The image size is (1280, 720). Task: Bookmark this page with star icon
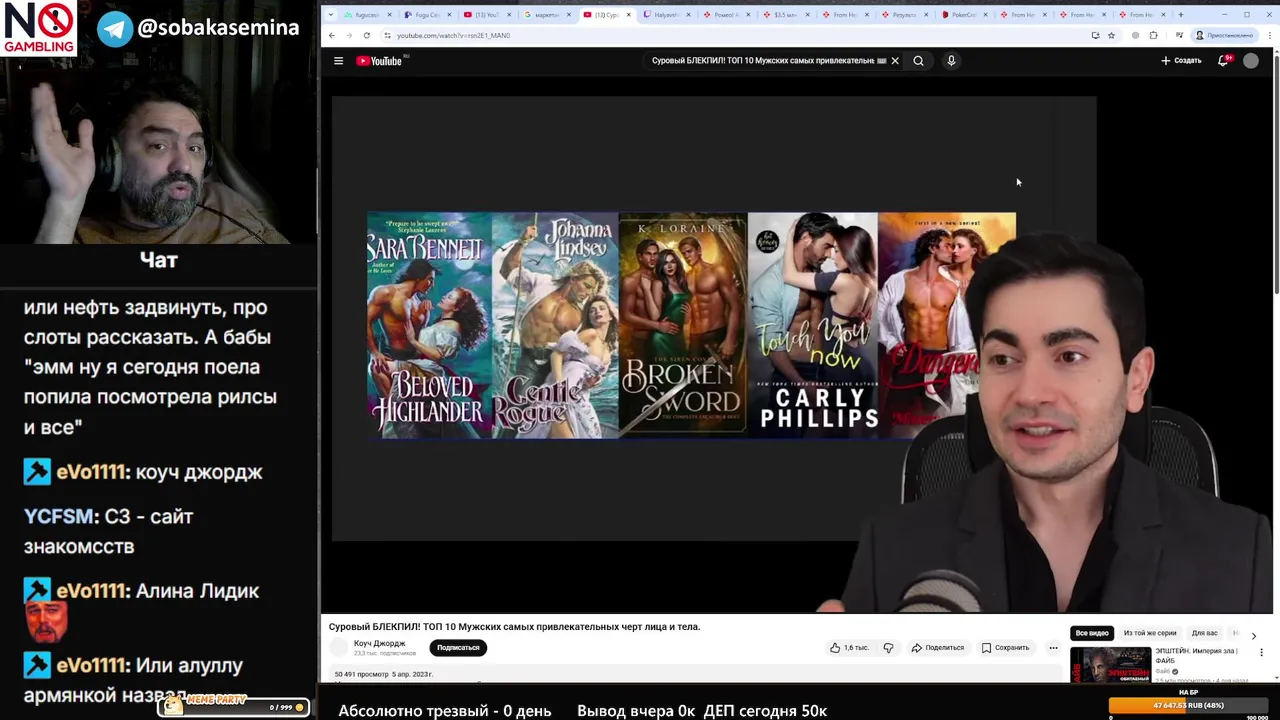coord(1111,35)
